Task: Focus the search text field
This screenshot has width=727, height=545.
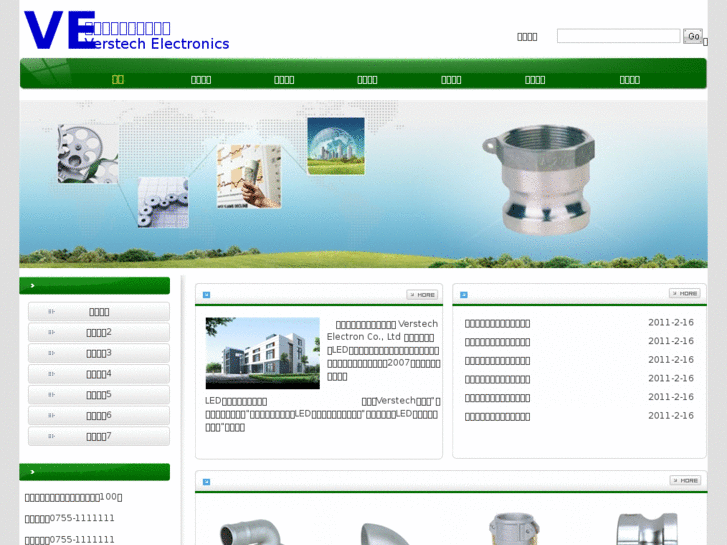Action: 618,36
